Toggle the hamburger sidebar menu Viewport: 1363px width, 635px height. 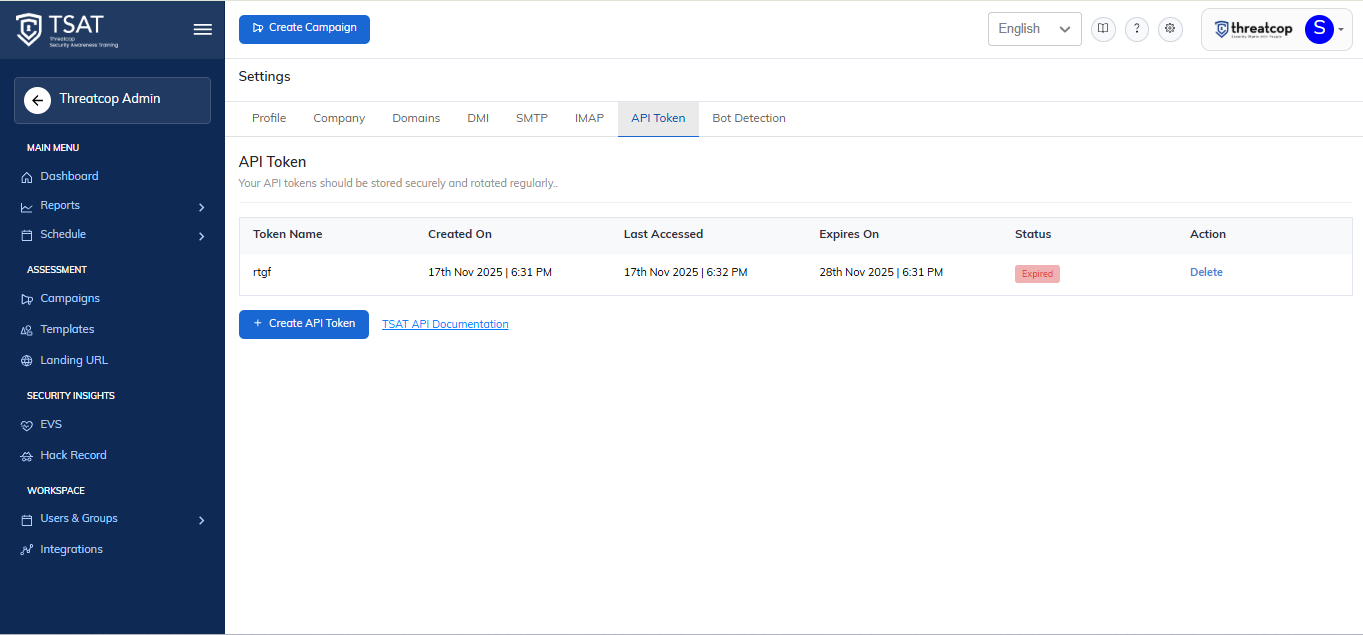tap(202, 30)
